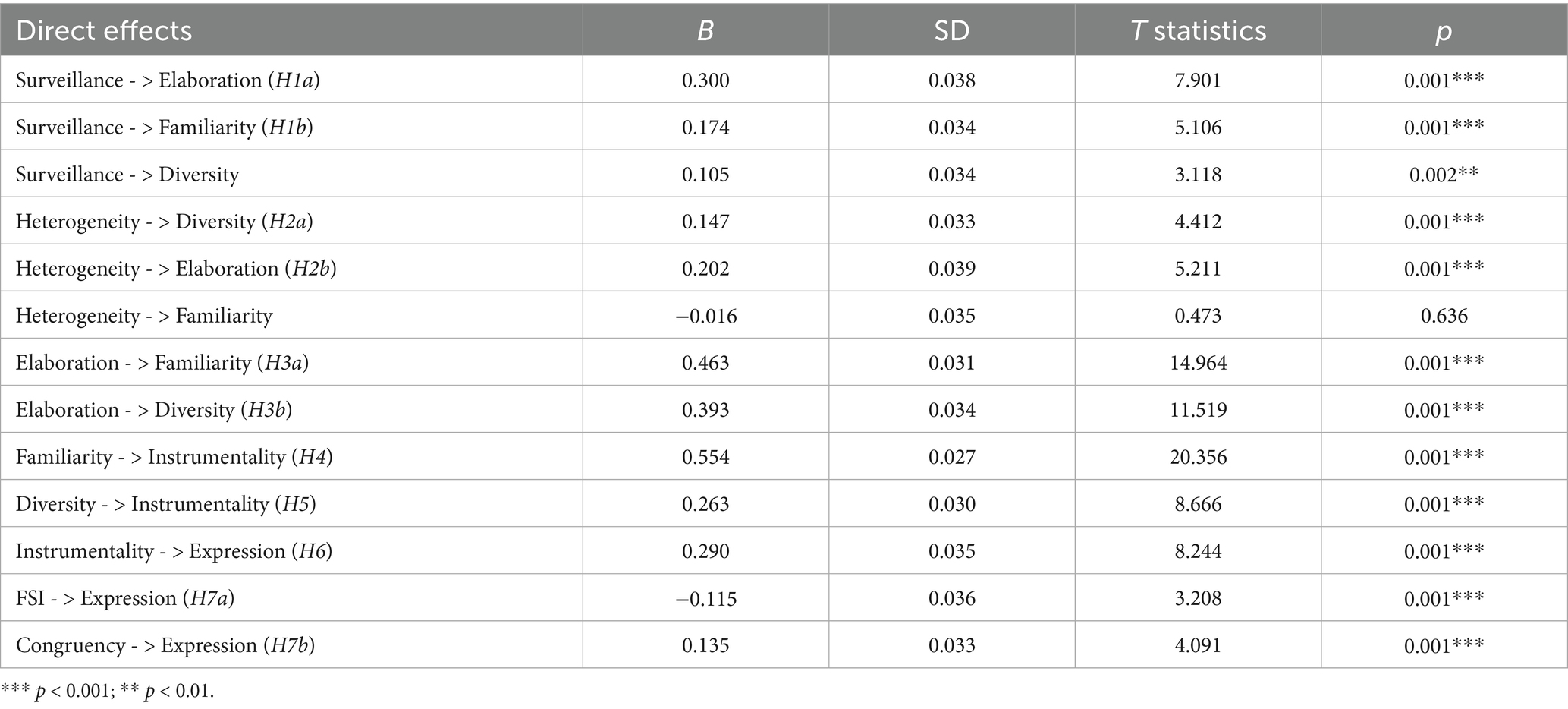Click the FSI -> Expression (H7a) row label
The width and height of the screenshot is (1568, 709).
click(x=125, y=598)
